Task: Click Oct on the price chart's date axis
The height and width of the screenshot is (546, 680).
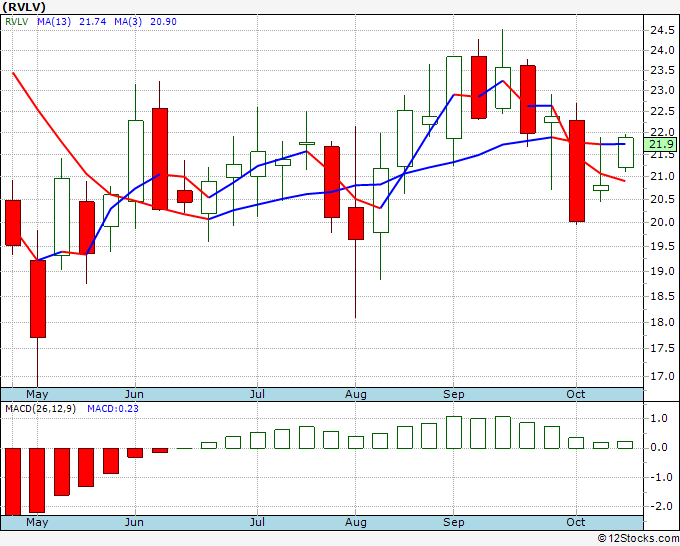Action: click(x=576, y=394)
